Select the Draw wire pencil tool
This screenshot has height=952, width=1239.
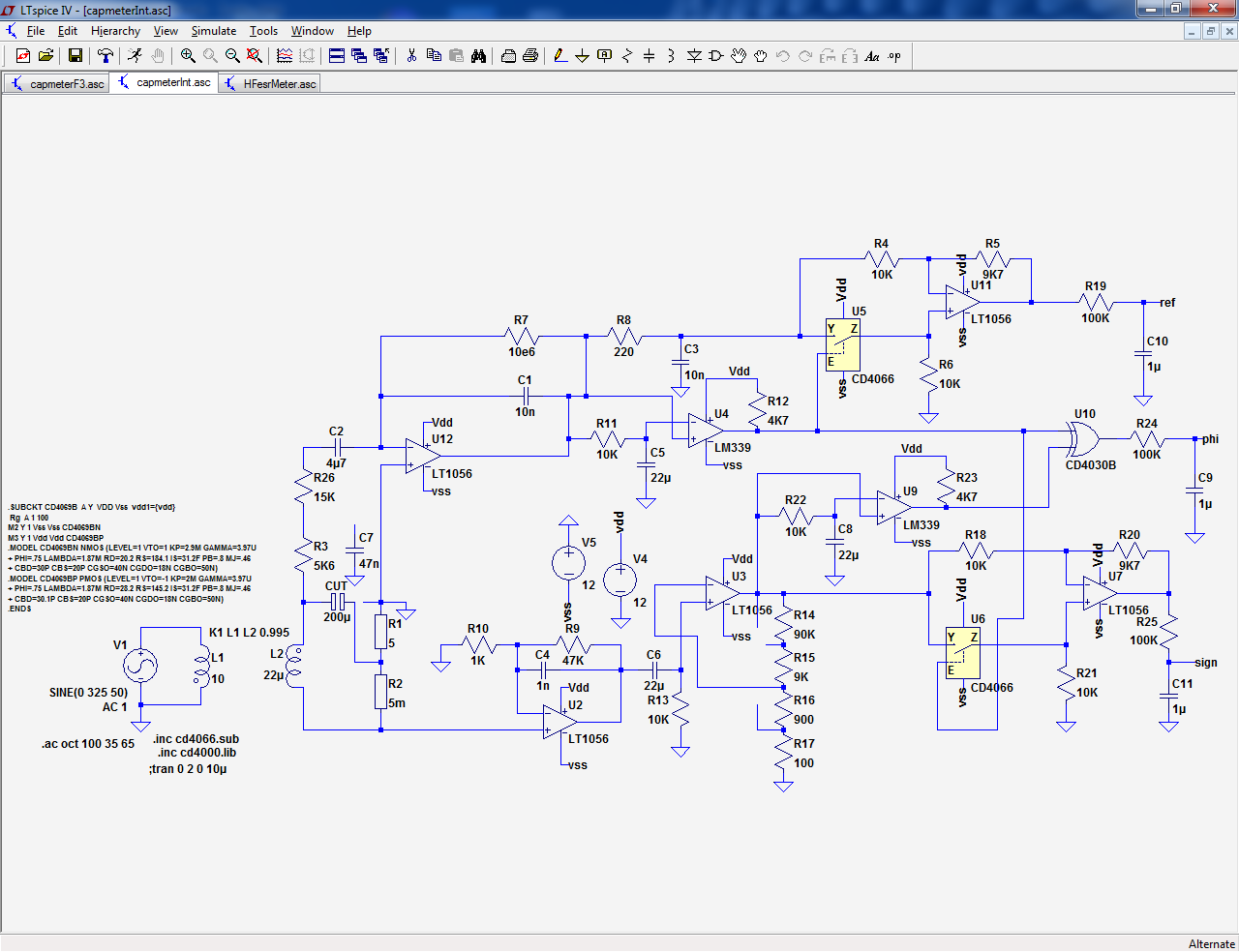click(x=560, y=56)
